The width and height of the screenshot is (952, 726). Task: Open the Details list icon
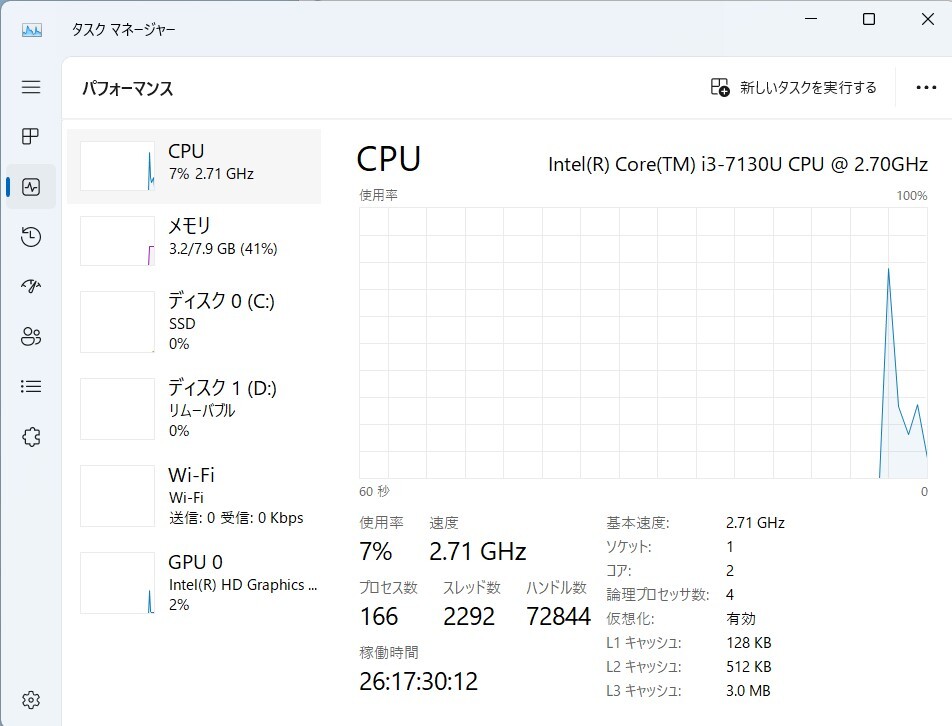(31, 387)
